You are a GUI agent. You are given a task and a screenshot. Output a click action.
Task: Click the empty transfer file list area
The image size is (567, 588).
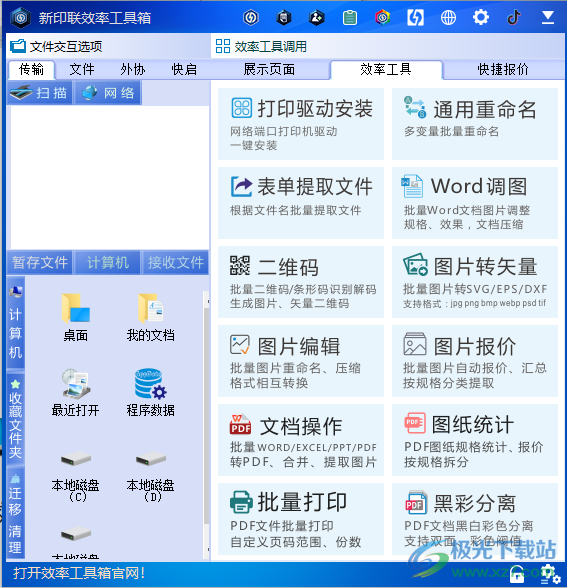click(x=110, y=177)
